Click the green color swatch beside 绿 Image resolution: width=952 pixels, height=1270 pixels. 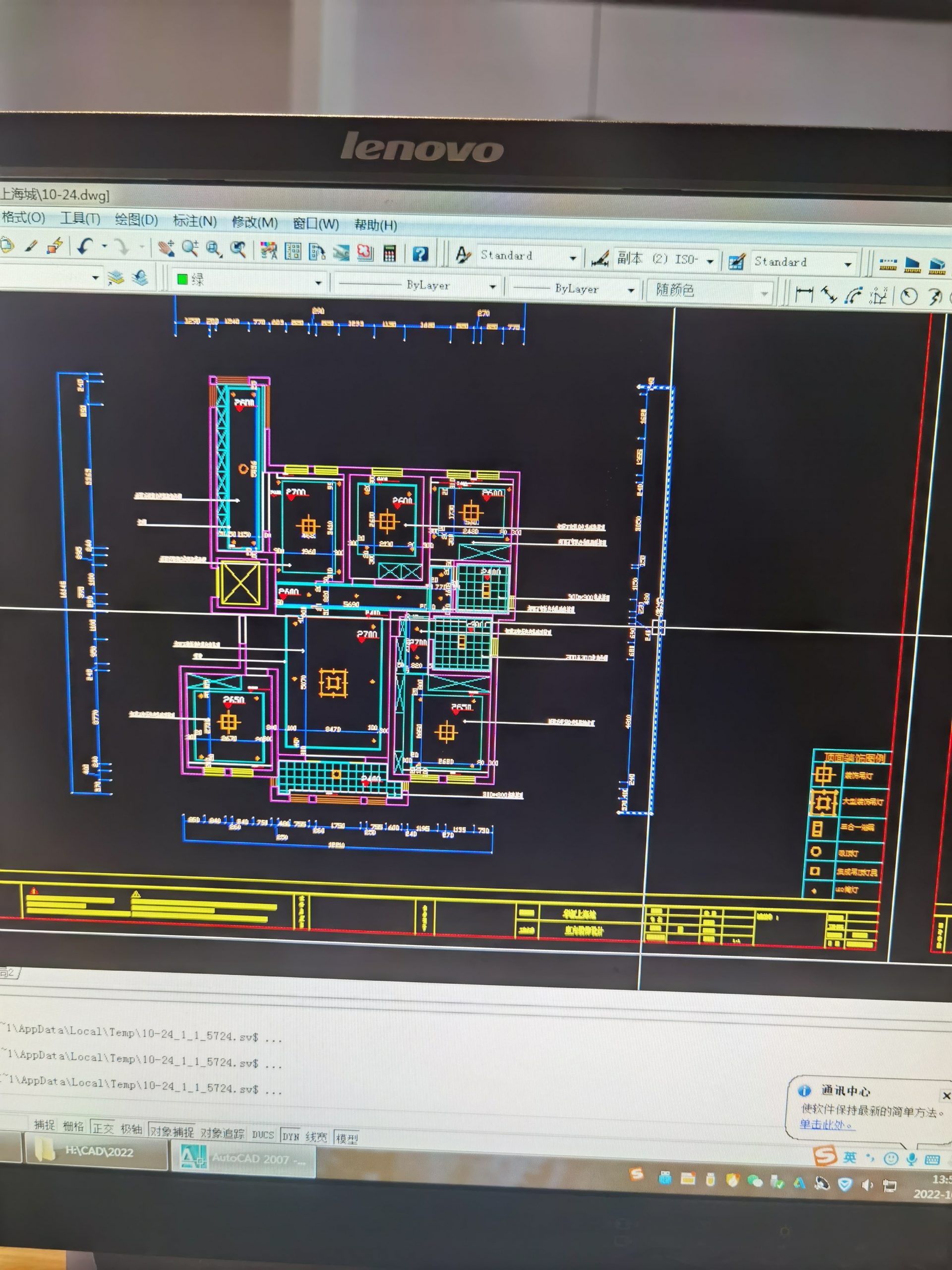click(x=182, y=279)
